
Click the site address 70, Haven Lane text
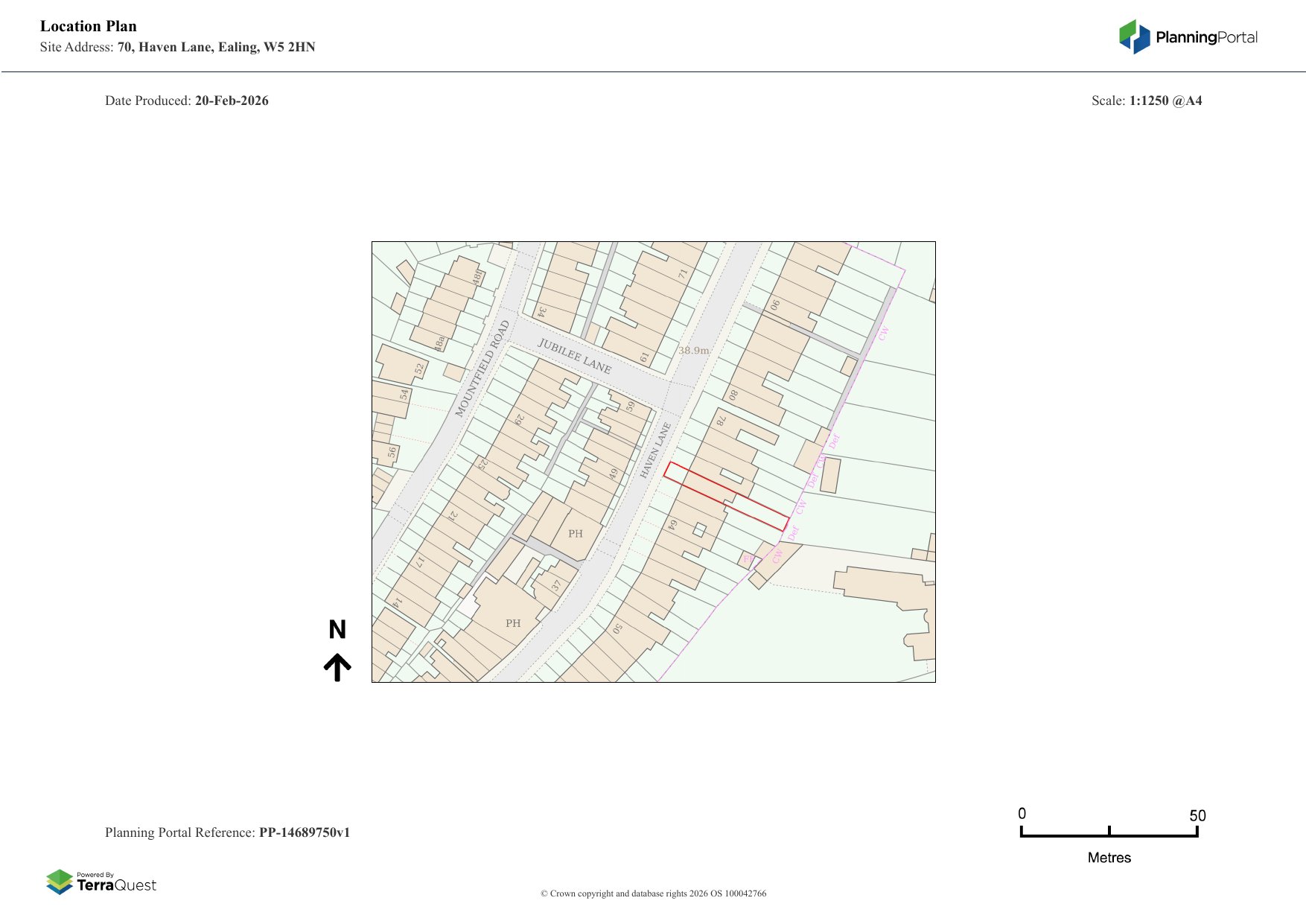point(216,47)
